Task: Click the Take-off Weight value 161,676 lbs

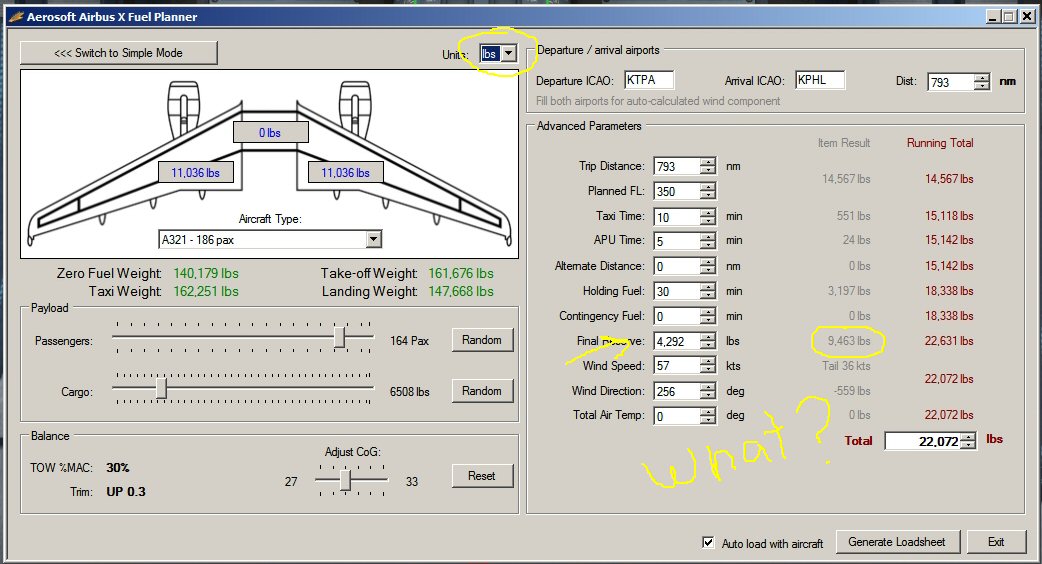Action: click(461, 274)
